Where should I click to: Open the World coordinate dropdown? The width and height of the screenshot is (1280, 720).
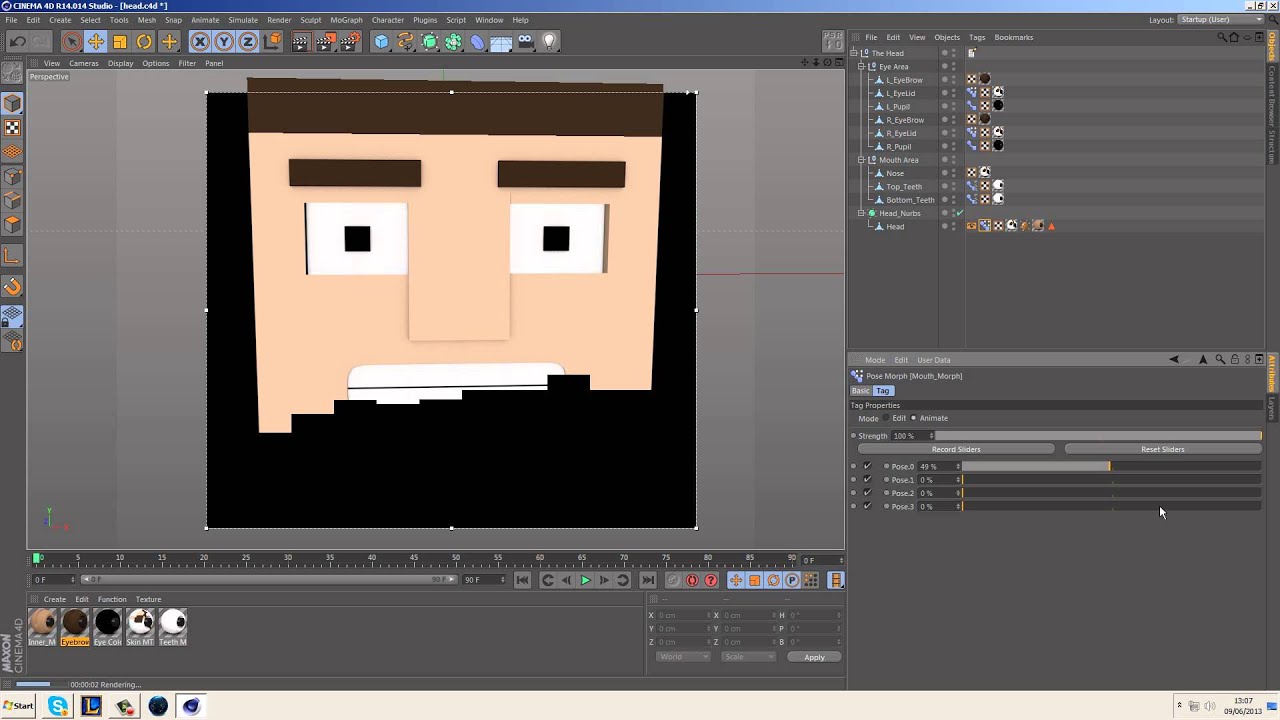(x=682, y=657)
